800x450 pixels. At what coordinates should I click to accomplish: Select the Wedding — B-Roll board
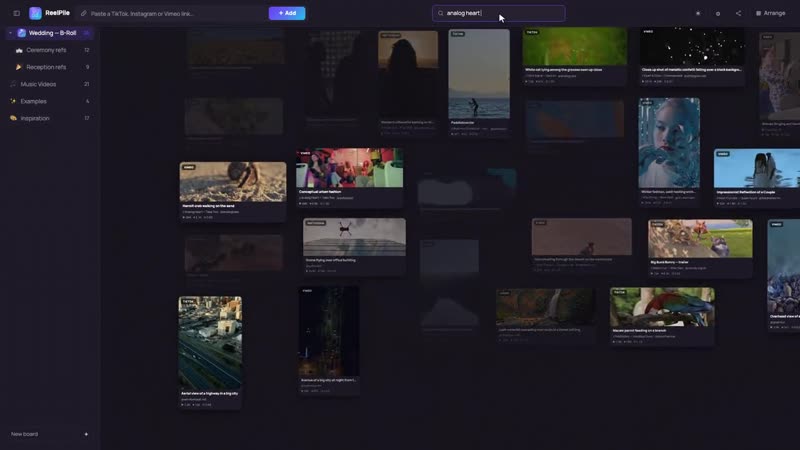49,33
